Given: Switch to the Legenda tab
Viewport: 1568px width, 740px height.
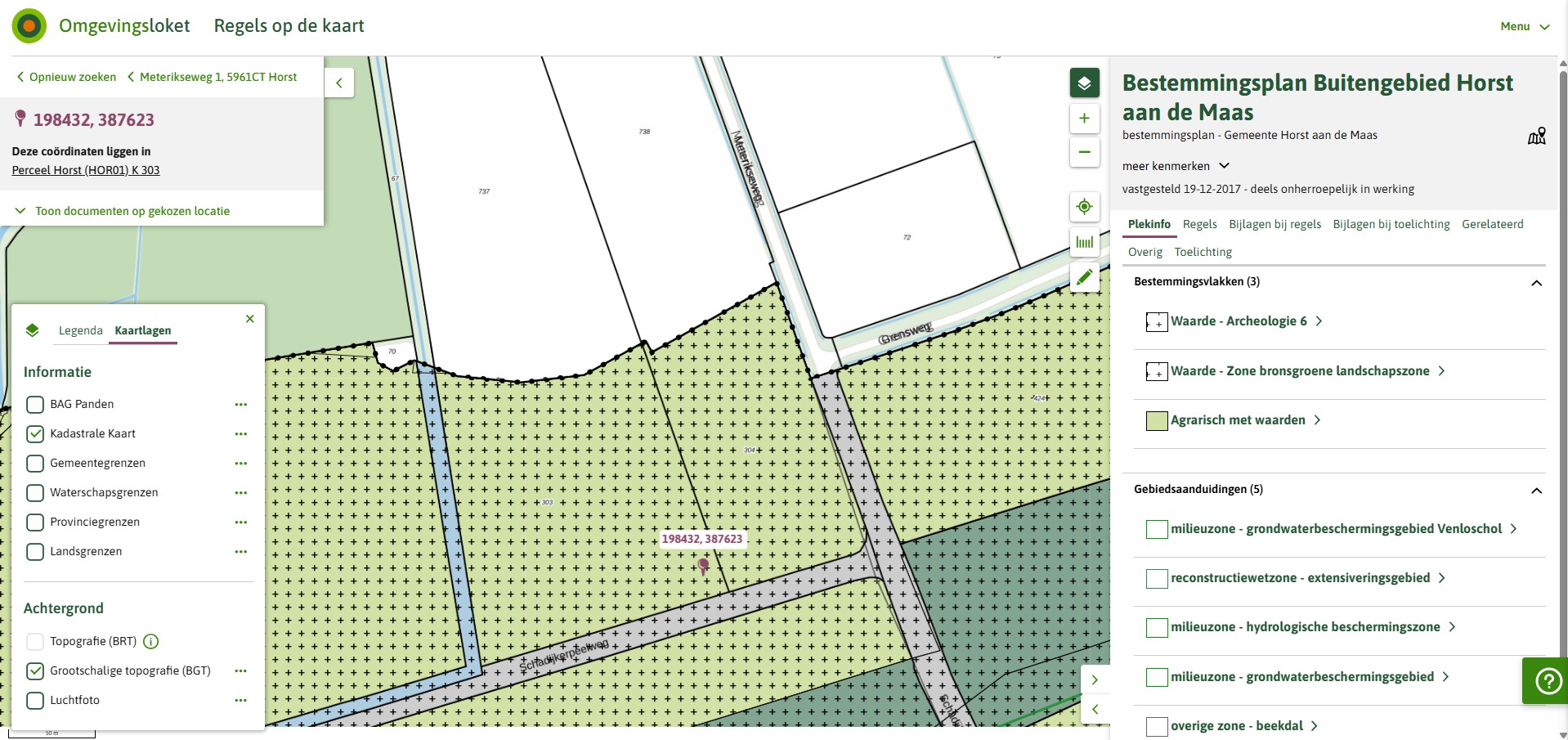Looking at the screenshot, I should point(81,330).
